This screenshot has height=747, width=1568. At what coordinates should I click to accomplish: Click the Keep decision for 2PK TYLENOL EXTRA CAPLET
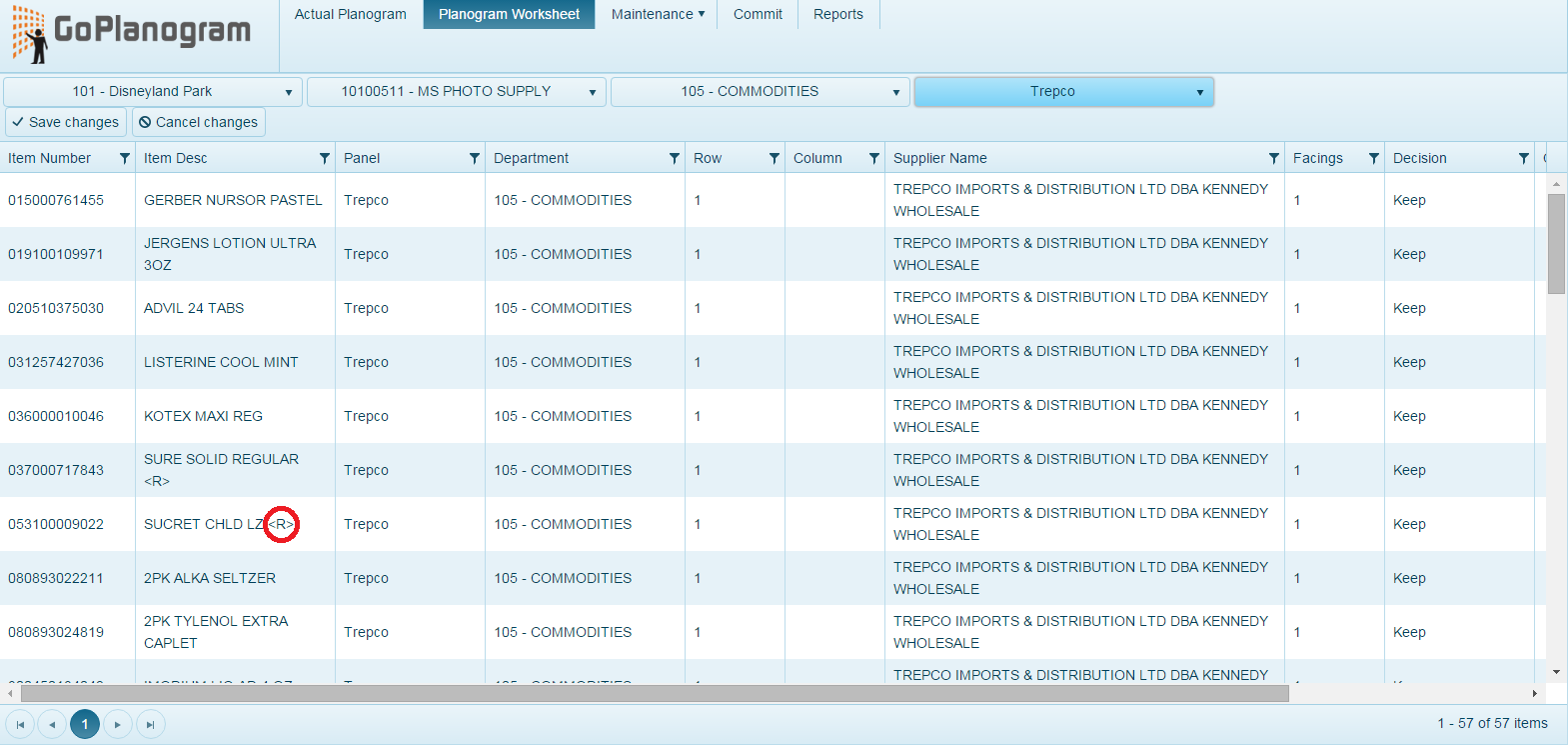[x=1409, y=632]
